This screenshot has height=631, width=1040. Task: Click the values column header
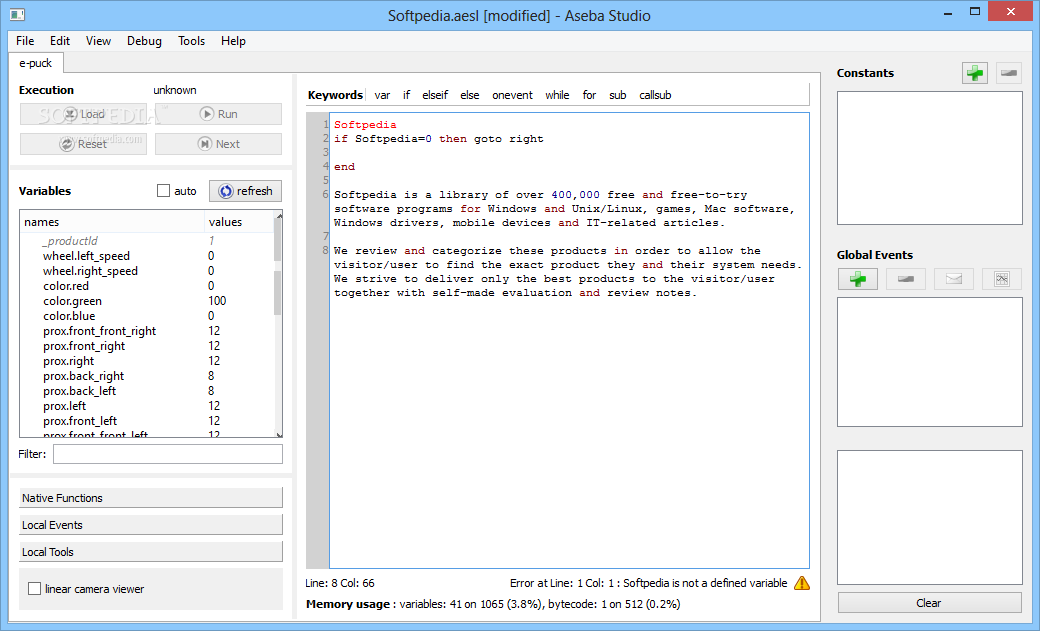tap(239, 222)
